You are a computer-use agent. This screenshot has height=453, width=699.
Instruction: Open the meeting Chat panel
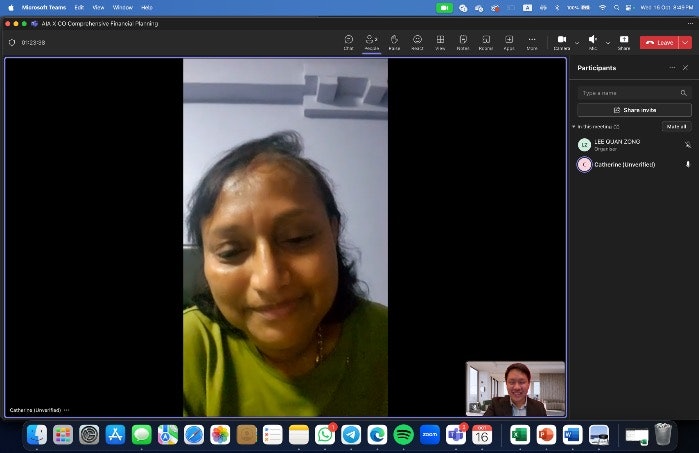(348, 41)
